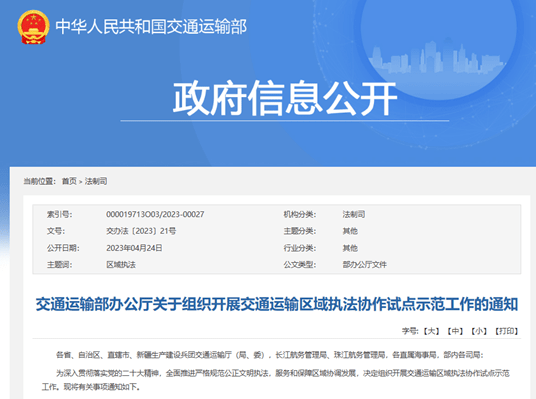This screenshot has height=399, width=536.
Task: Select the 主题分类 value 其他
Action: (x=350, y=231)
